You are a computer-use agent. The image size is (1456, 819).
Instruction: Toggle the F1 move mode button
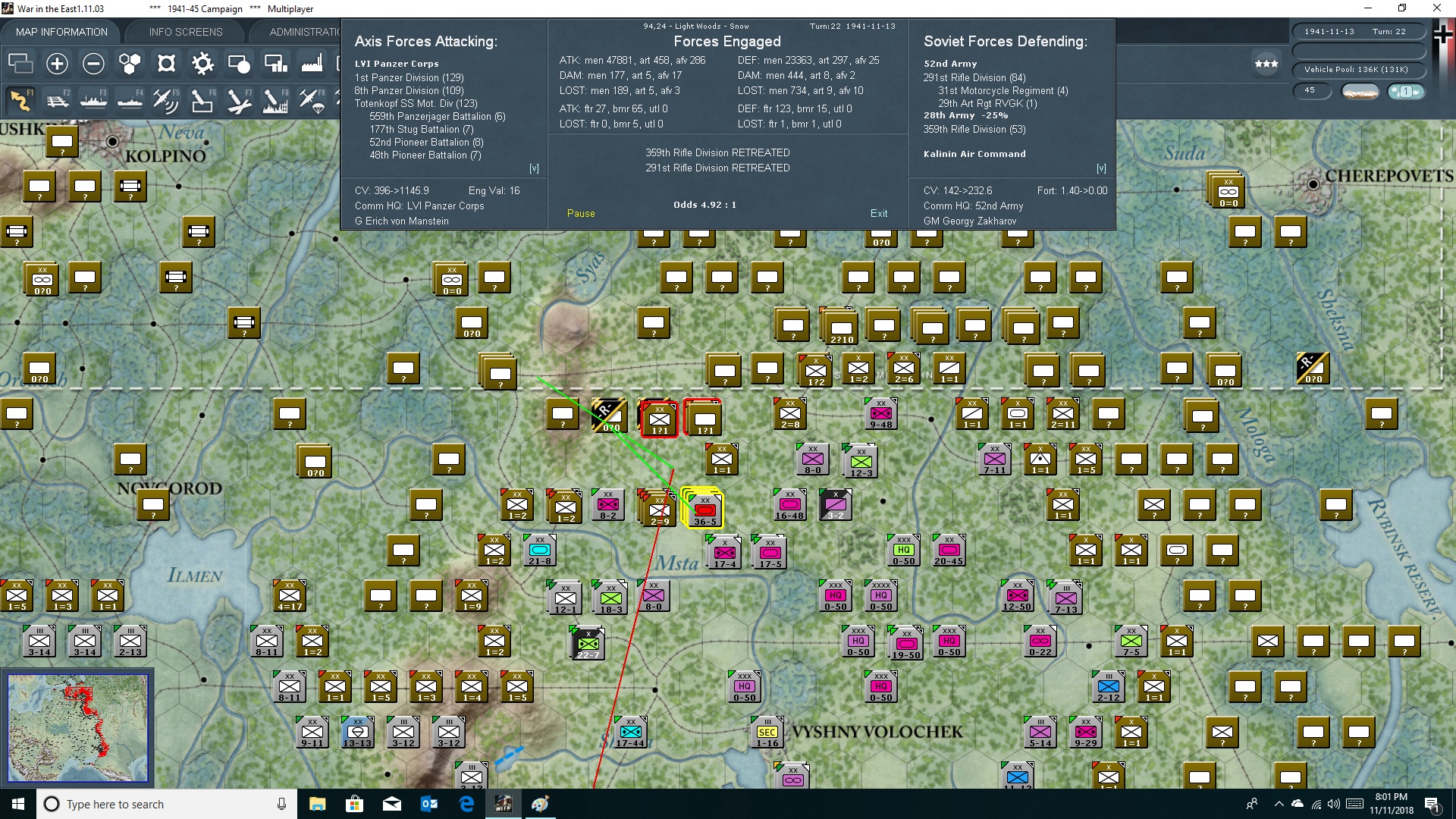click(x=20, y=100)
